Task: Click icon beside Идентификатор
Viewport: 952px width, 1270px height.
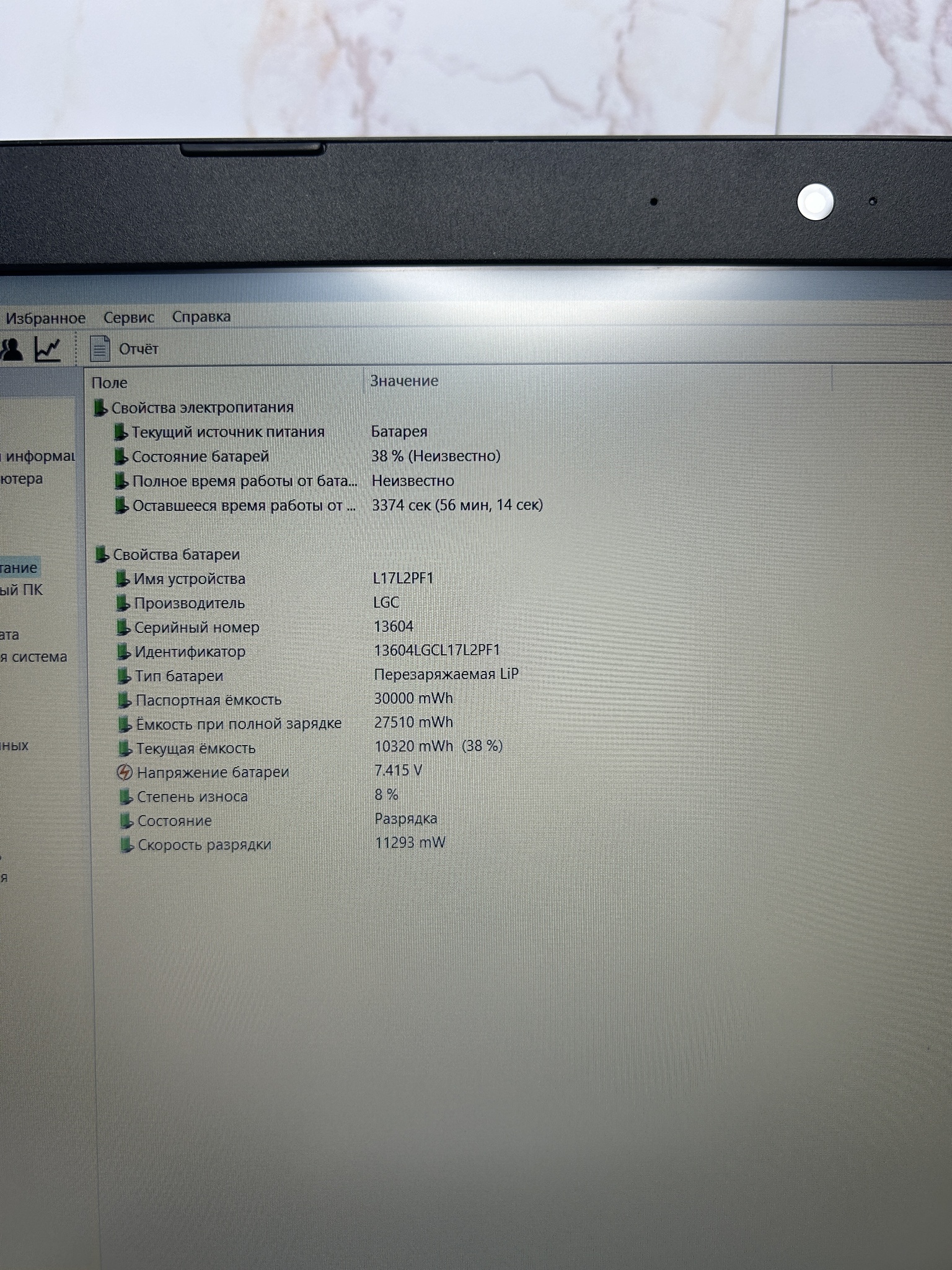Action: tap(125, 652)
